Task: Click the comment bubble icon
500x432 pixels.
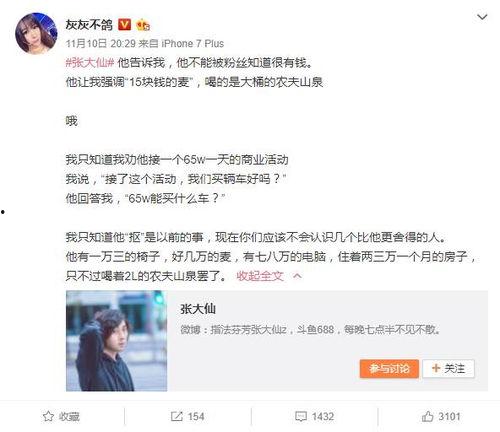Action: coord(301,417)
